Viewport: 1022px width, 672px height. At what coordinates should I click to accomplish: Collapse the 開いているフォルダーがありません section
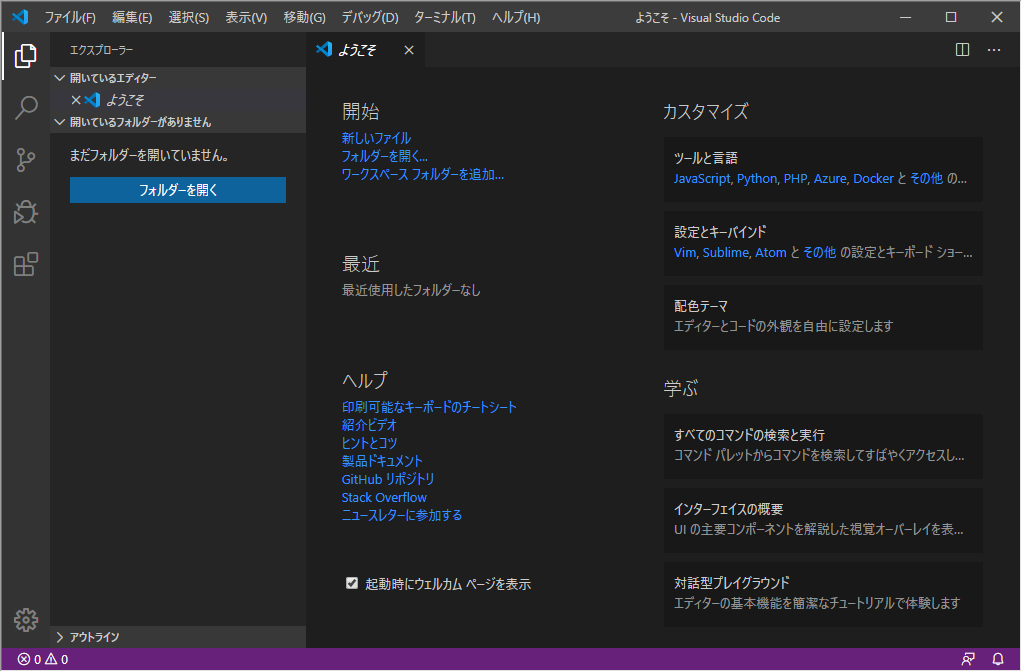tap(178, 122)
